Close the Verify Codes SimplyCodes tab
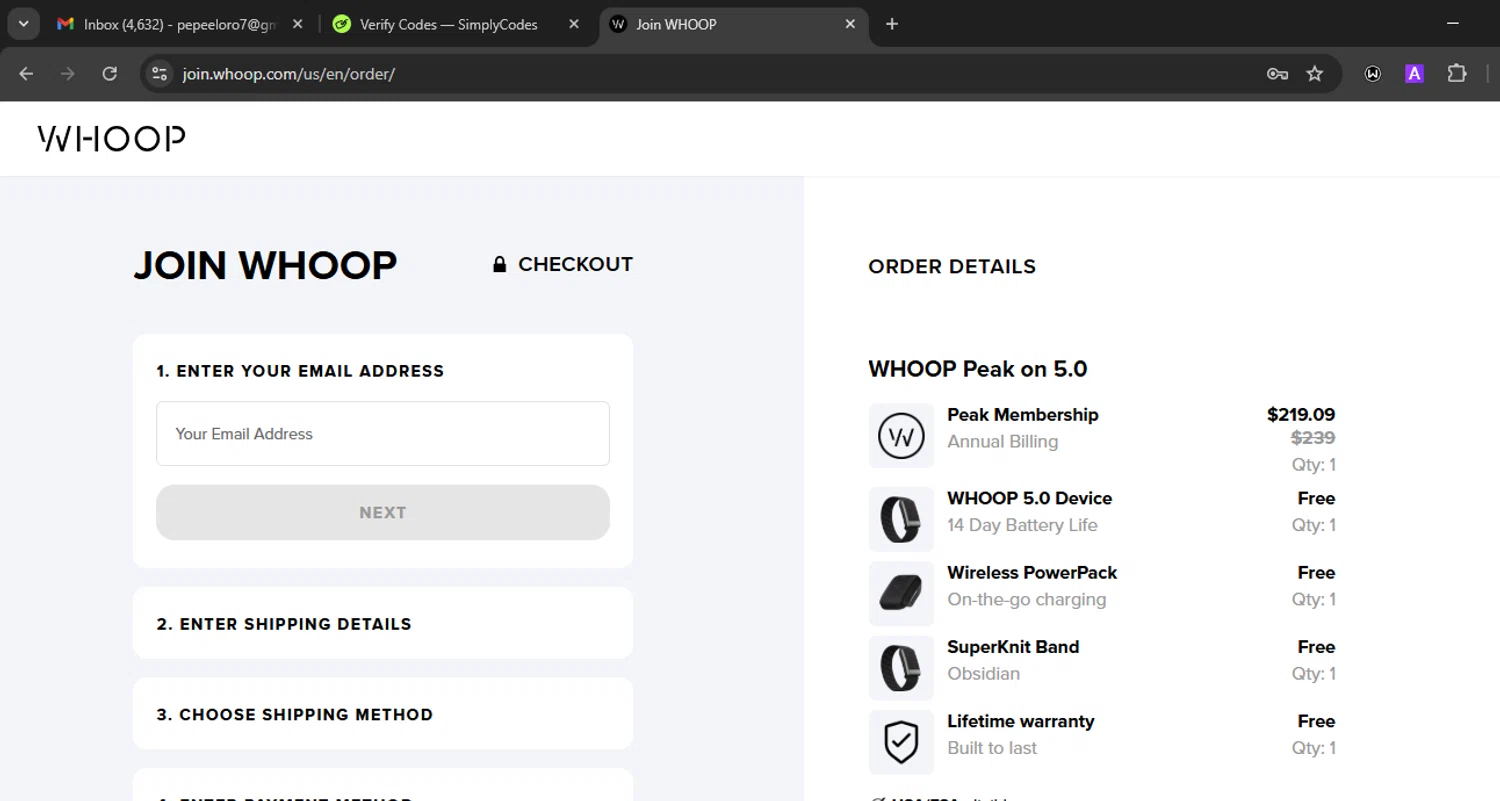This screenshot has height=801, width=1500. click(574, 24)
